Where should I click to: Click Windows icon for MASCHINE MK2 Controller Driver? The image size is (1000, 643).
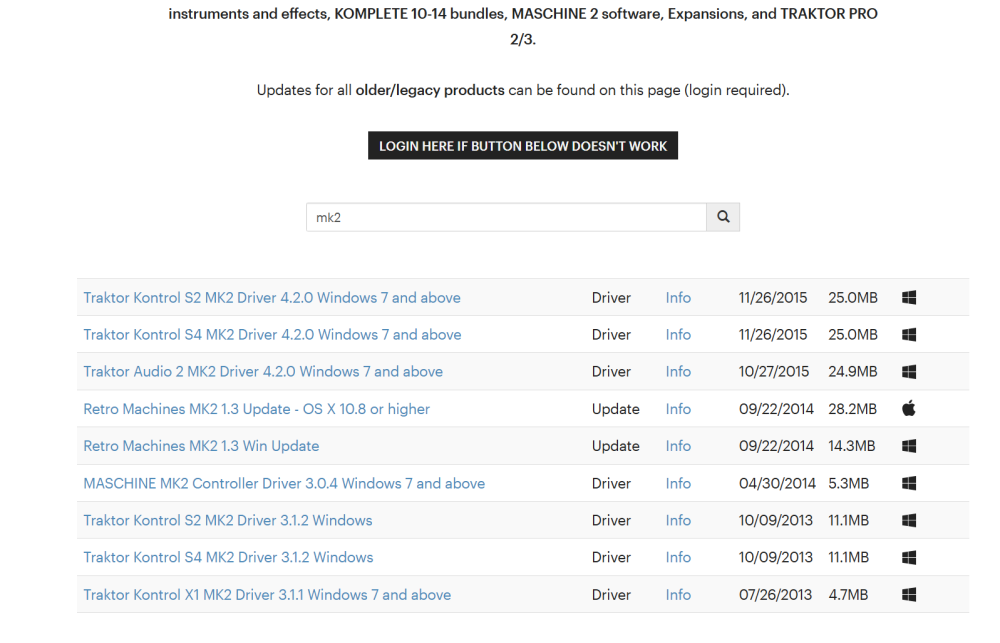click(909, 483)
